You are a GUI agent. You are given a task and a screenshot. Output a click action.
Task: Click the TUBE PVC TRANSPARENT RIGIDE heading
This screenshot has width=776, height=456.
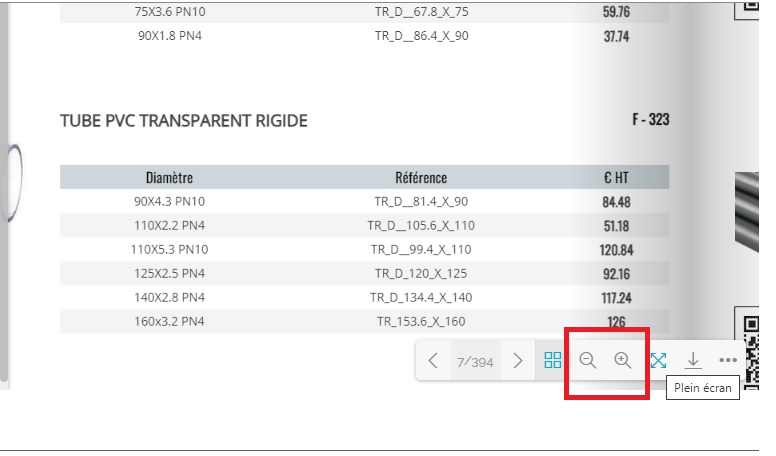click(184, 121)
